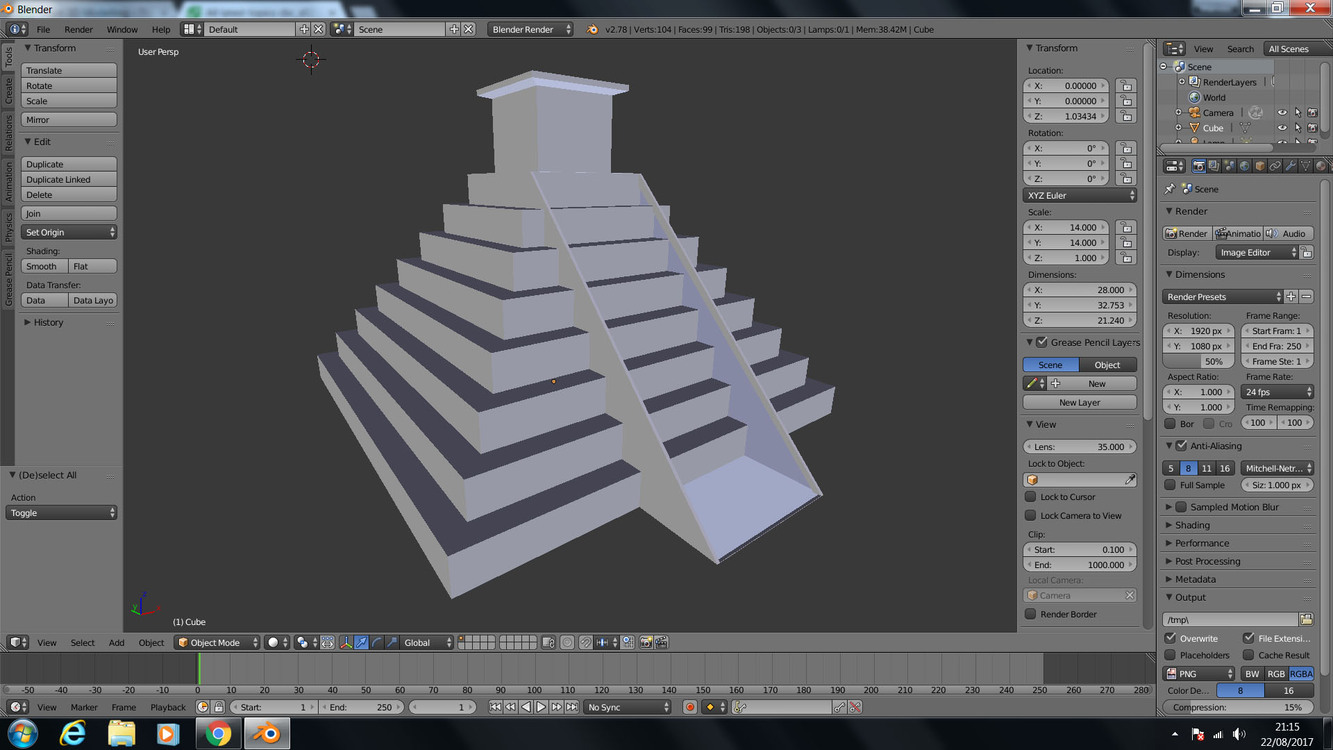Open the XYZ Euler rotation mode dropdown
The image size is (1333, 750).
(x=1080, y=196)
